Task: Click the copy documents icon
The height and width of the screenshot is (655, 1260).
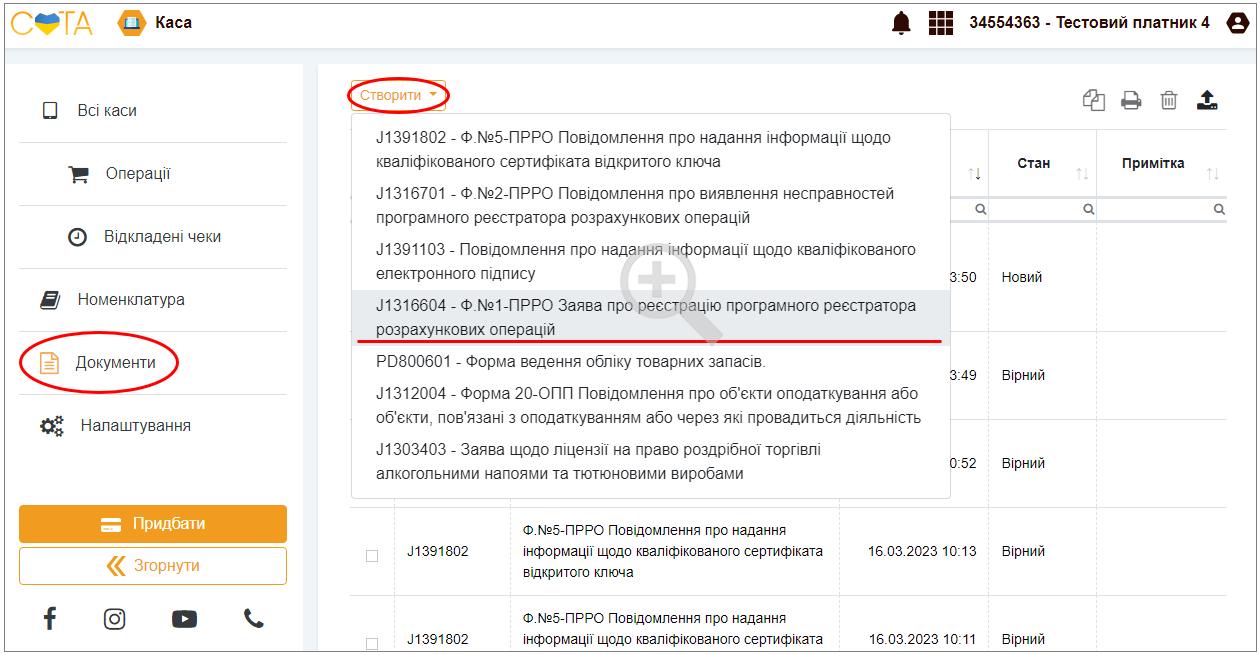Action: pyautogui.click(x=1094, y=99)
